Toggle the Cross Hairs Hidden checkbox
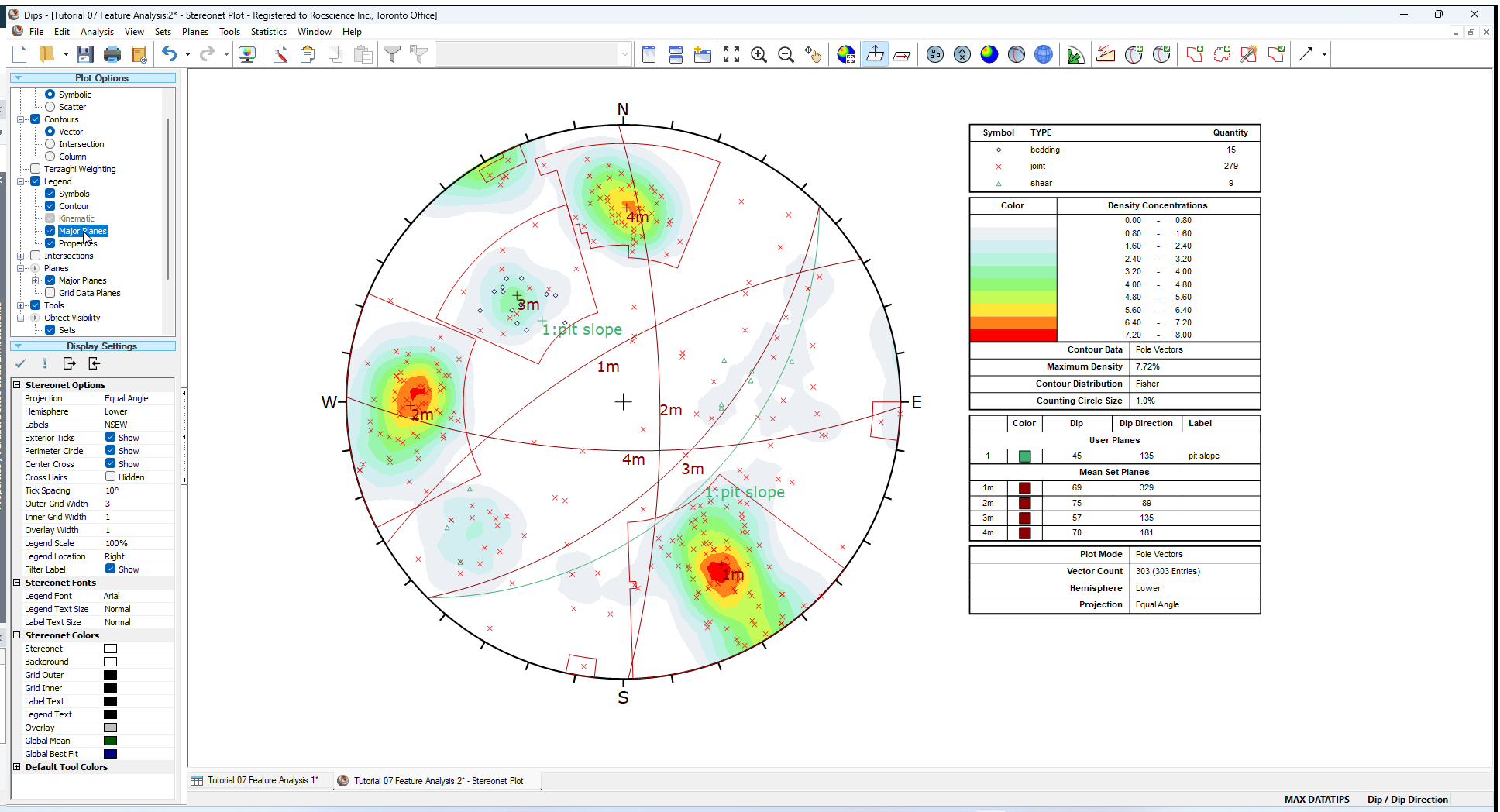1500x812 pixels. (x=111, y=477)
